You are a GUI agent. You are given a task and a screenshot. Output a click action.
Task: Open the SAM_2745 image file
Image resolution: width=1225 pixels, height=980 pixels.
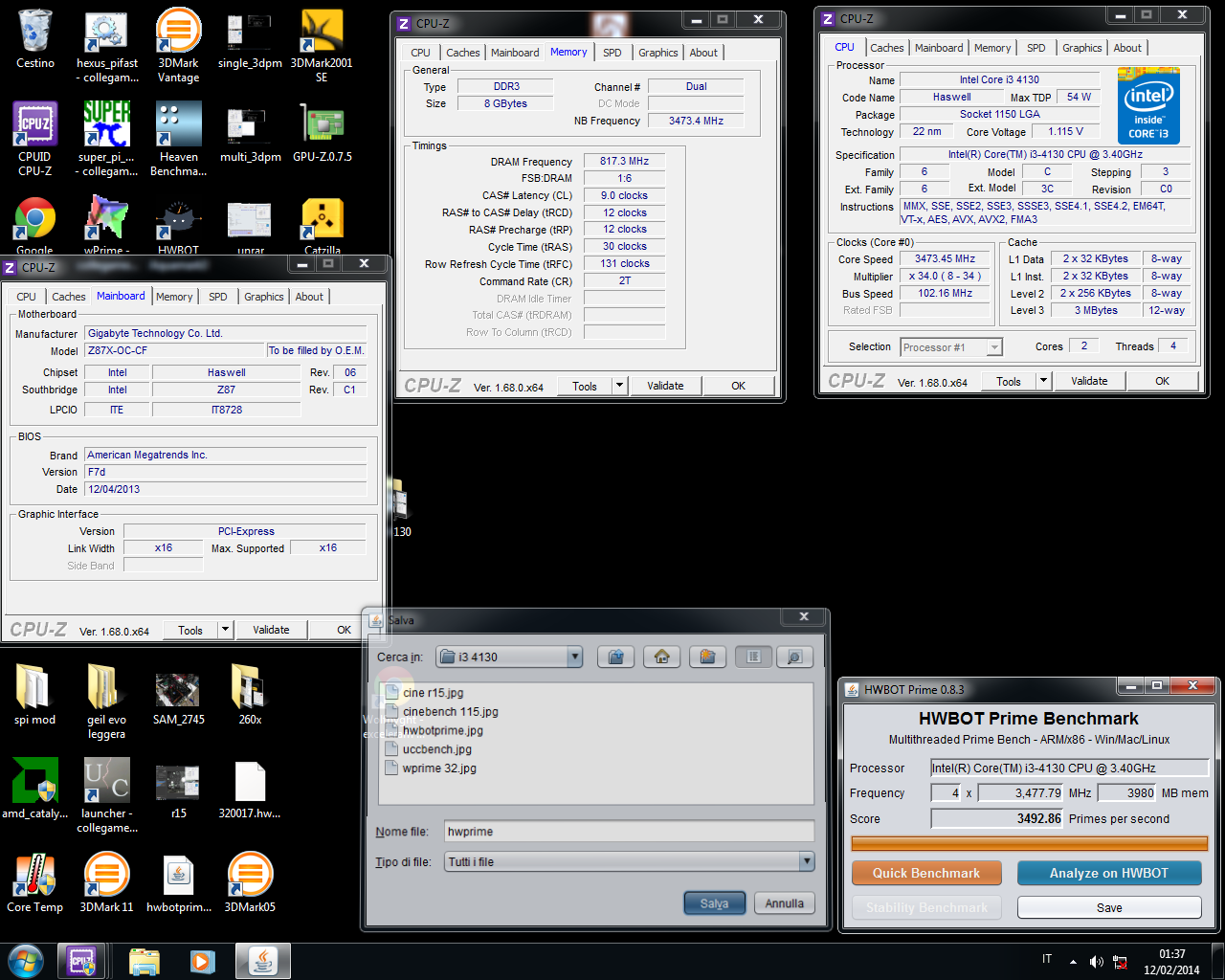click(179, 695)
